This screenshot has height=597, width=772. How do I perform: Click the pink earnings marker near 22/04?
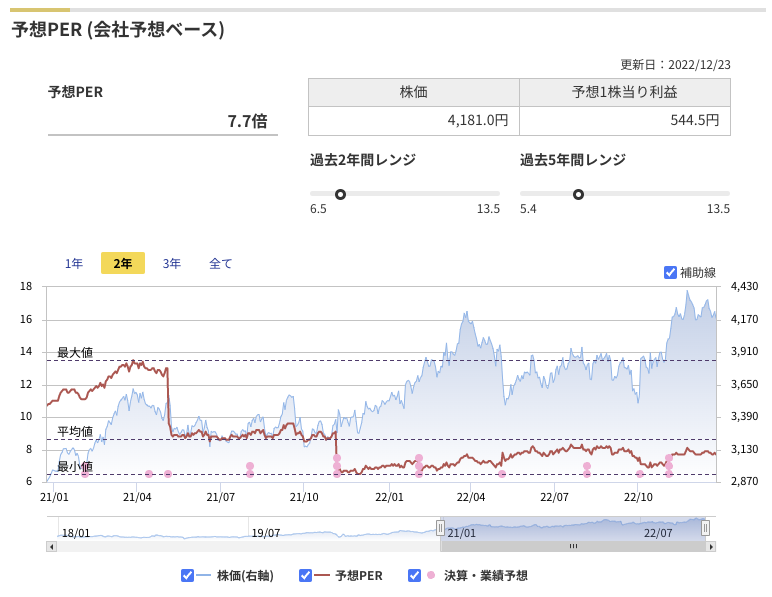502,474
